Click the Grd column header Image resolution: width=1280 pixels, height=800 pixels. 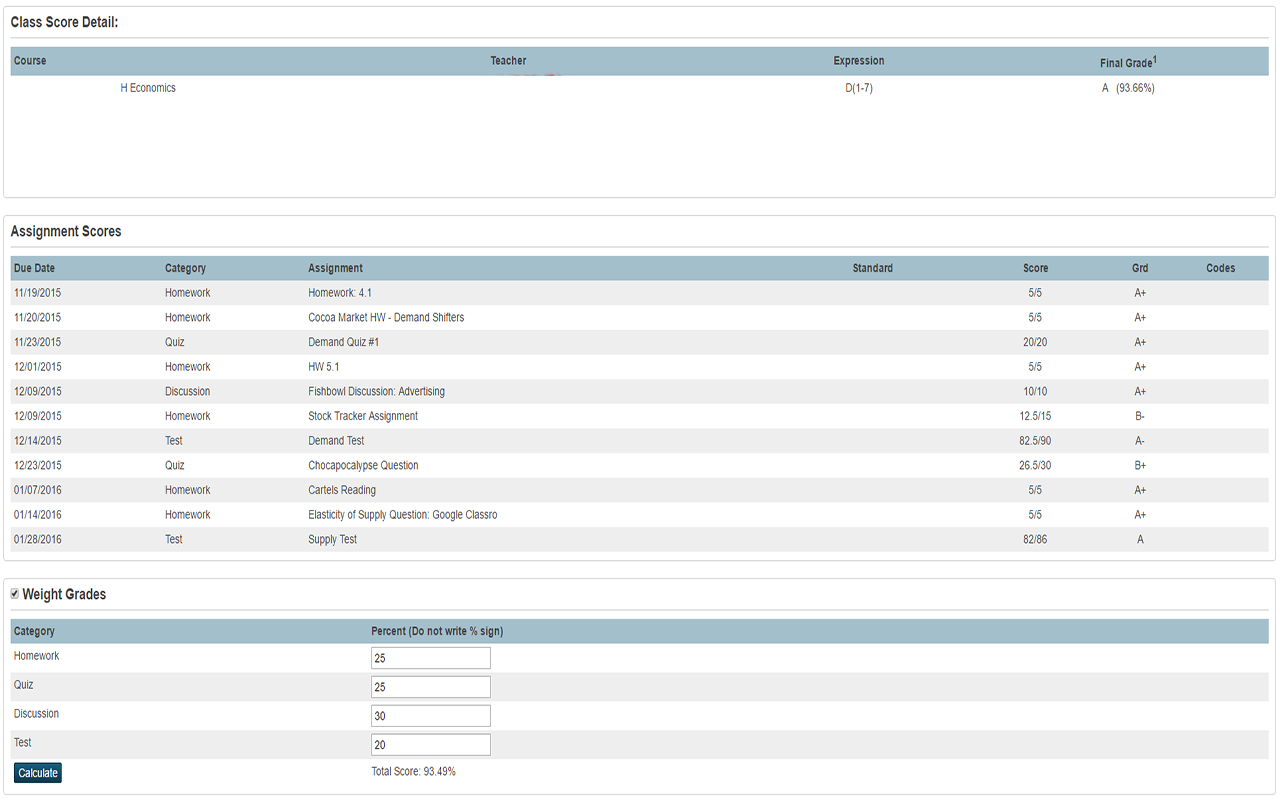pyautogui.click(x=1140, y=268)
